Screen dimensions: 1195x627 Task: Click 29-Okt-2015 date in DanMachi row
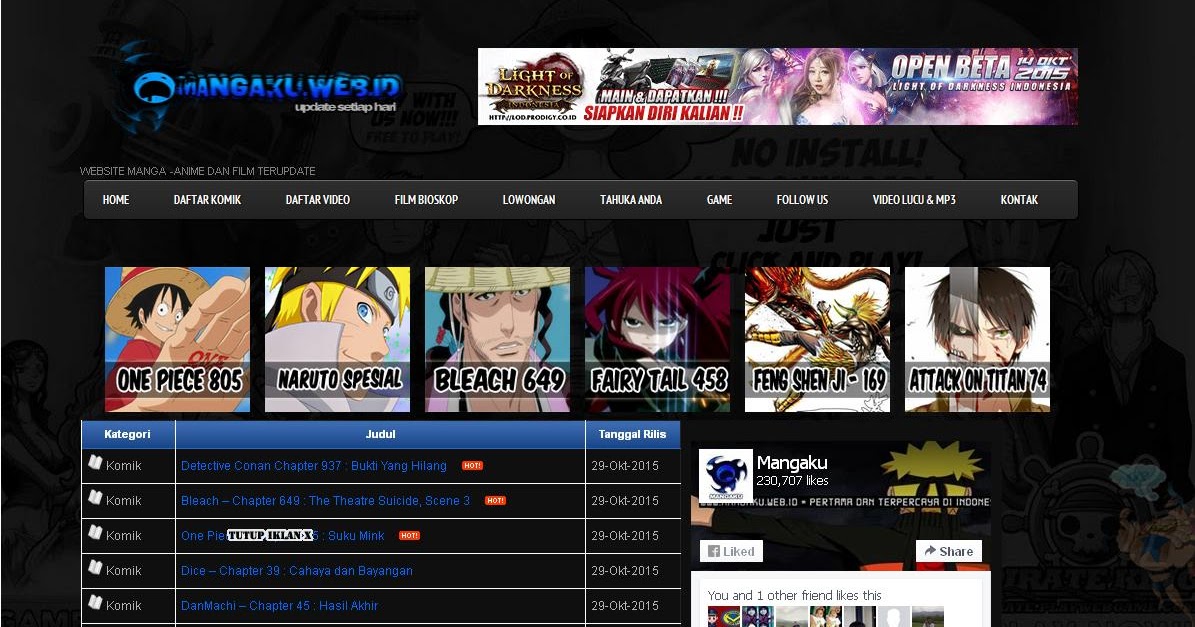[x=625, y=606]
